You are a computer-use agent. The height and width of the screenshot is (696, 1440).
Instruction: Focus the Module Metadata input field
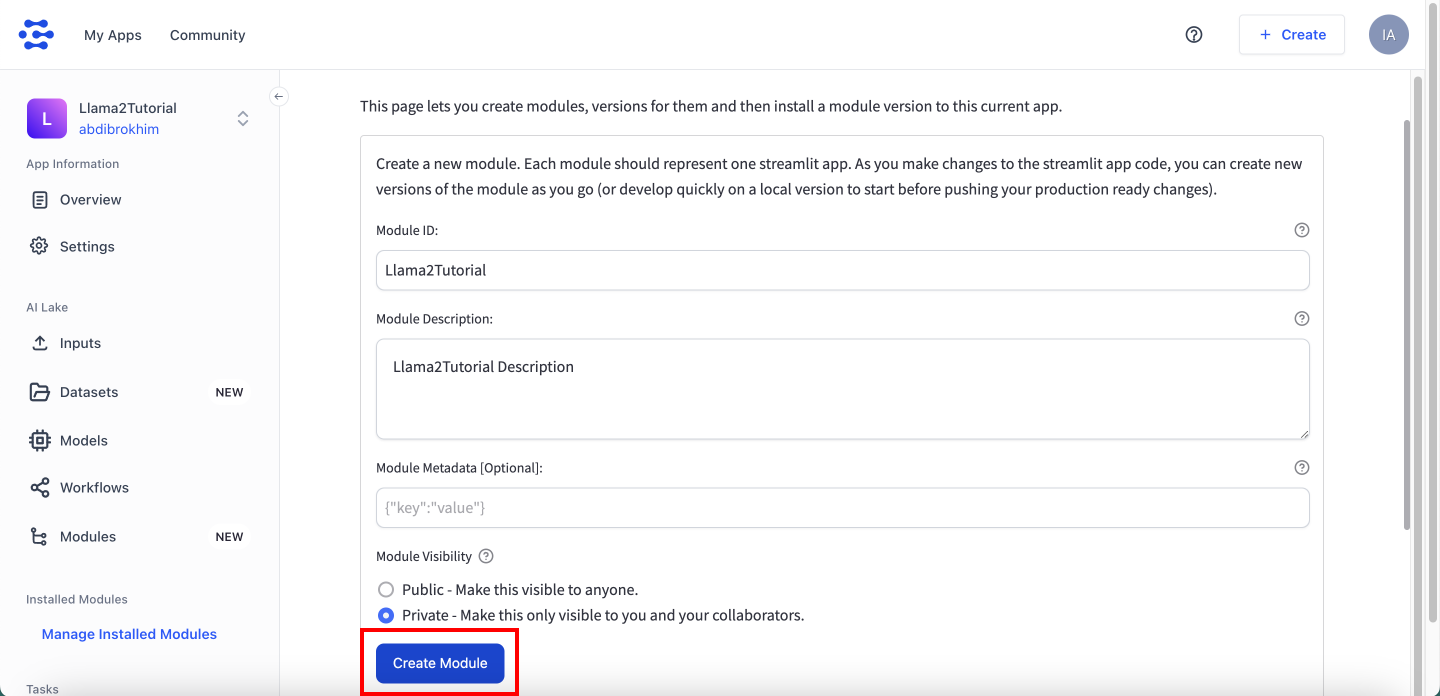[x=843, y=508]
